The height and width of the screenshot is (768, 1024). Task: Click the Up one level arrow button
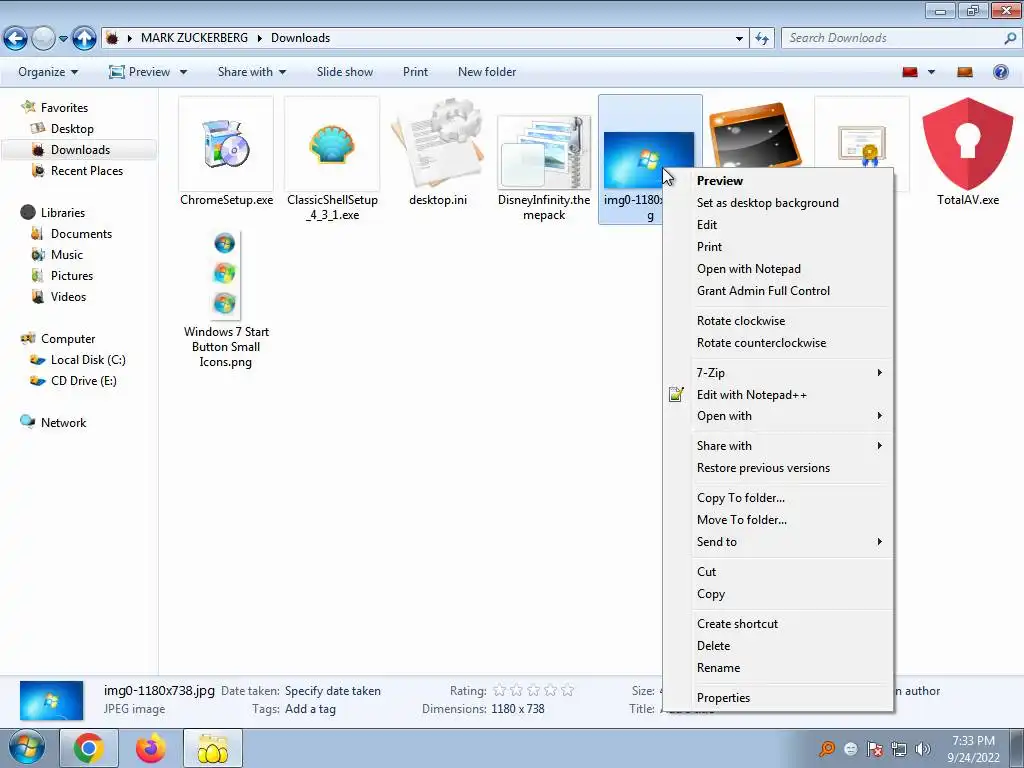click(84, 39)
